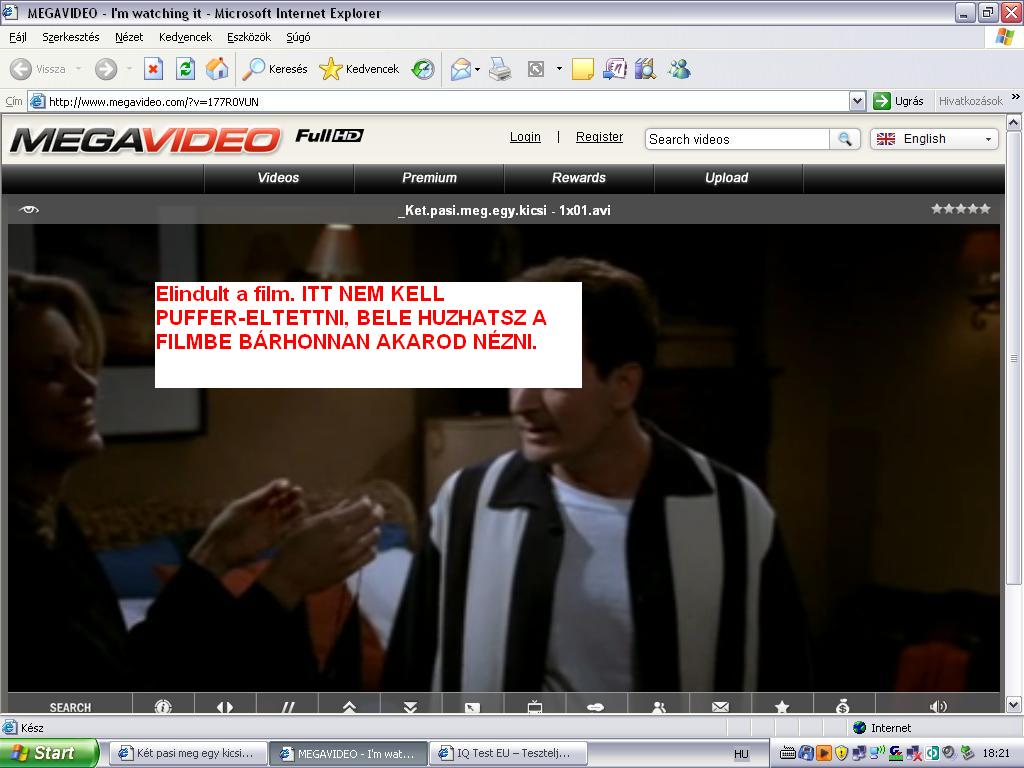Image resolution: width=1024 pixels, height=768 pixels.
Task: Click the eye icon above the video
Action: [29, 210]
